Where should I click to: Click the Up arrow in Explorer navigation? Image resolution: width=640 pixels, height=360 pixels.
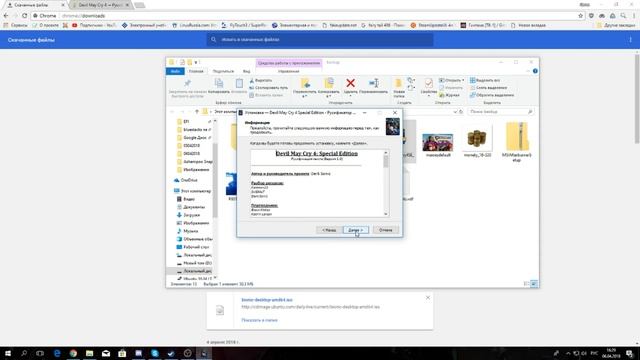(x=197, y=112)
